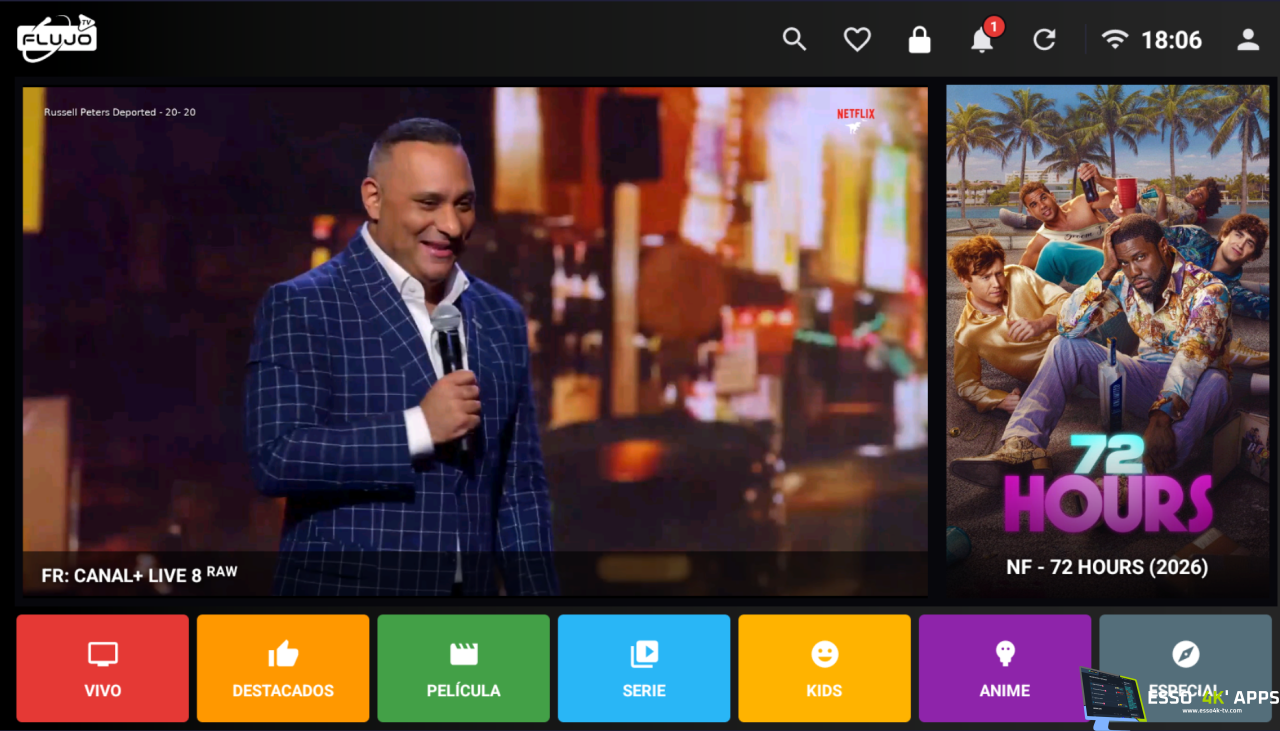
Task: Click the "FR: CANAL+ LIVE 8" channel label
Action: click(139, 574)
